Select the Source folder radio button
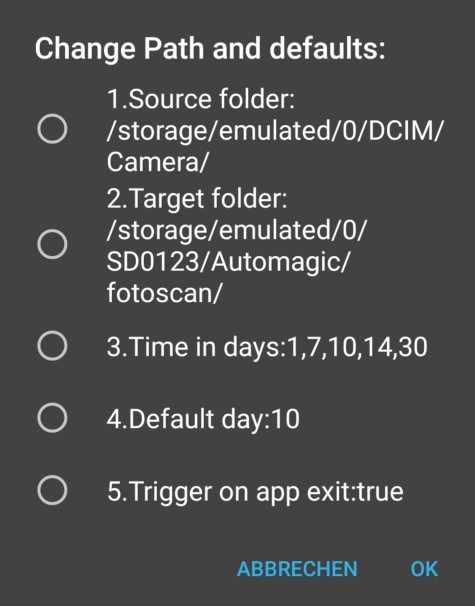 click(x=52, y=129)
